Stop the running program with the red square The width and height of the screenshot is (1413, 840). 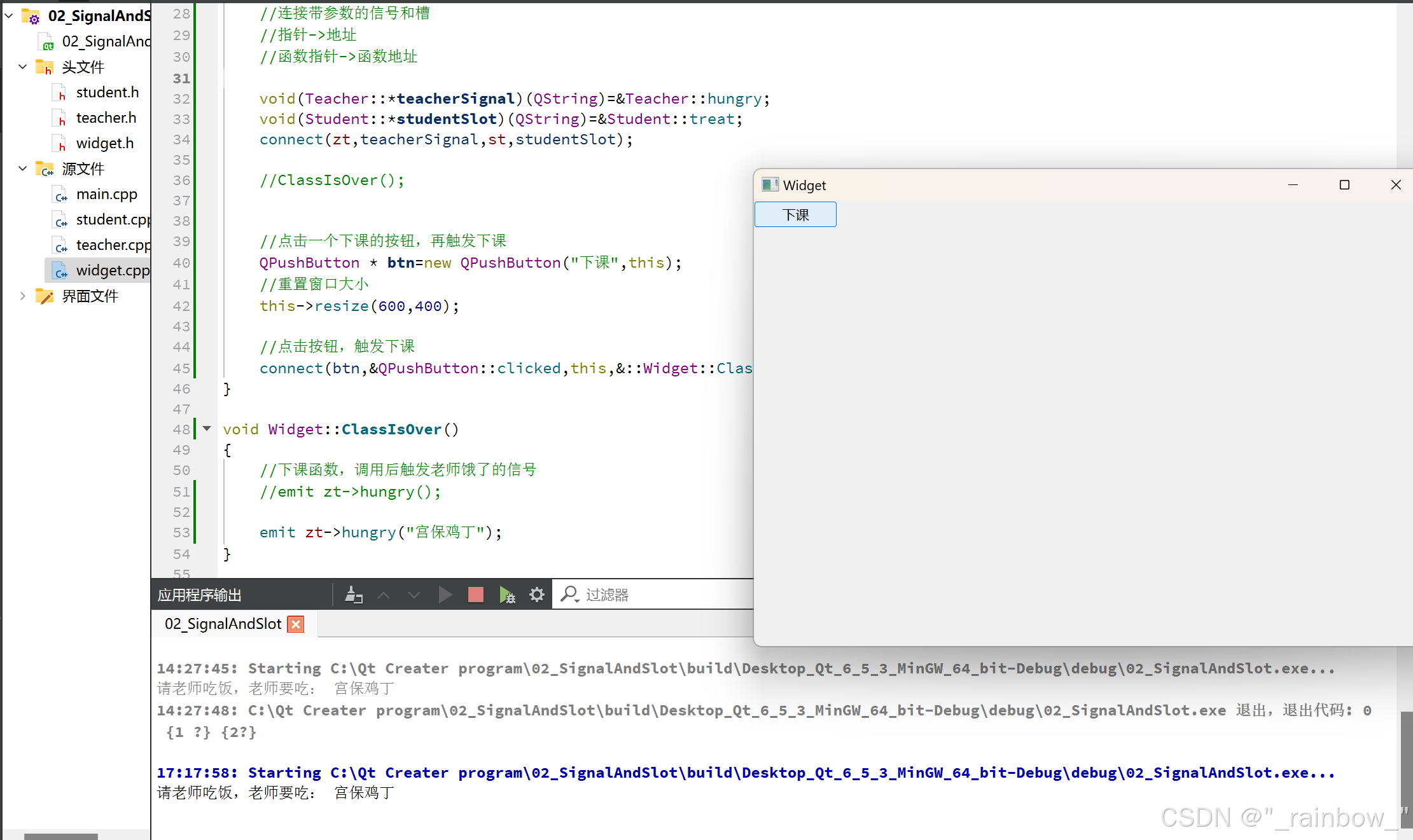click(475, 595)
